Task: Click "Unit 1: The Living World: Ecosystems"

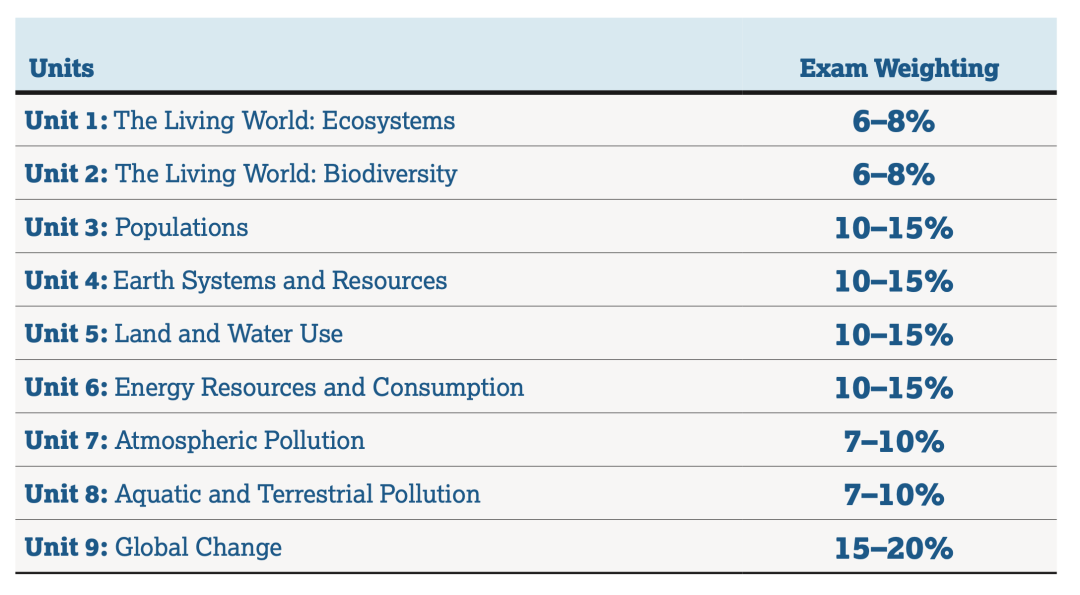Action: pos(240,121)
